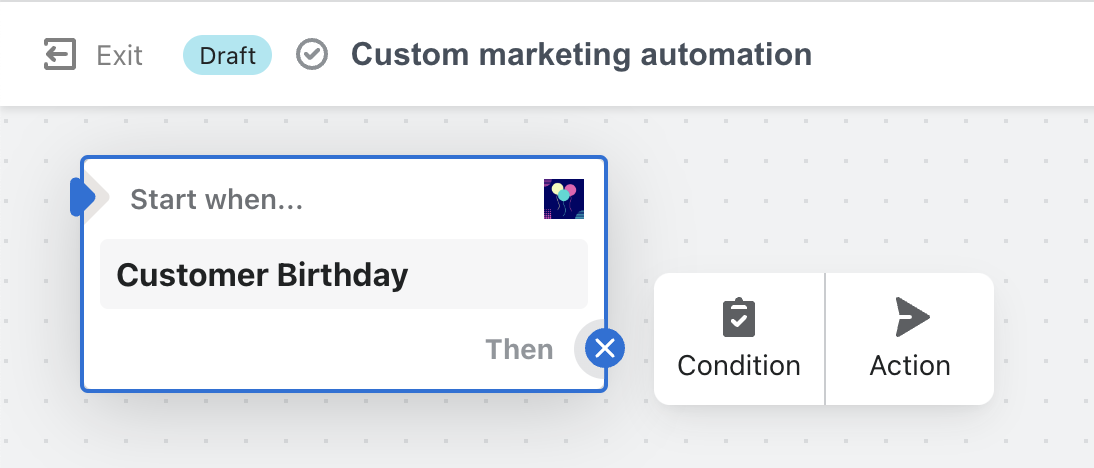Click the Condition clipboard-check icon
The height and width of the screenshot is (468, 1094).
(x=739, y=317)
